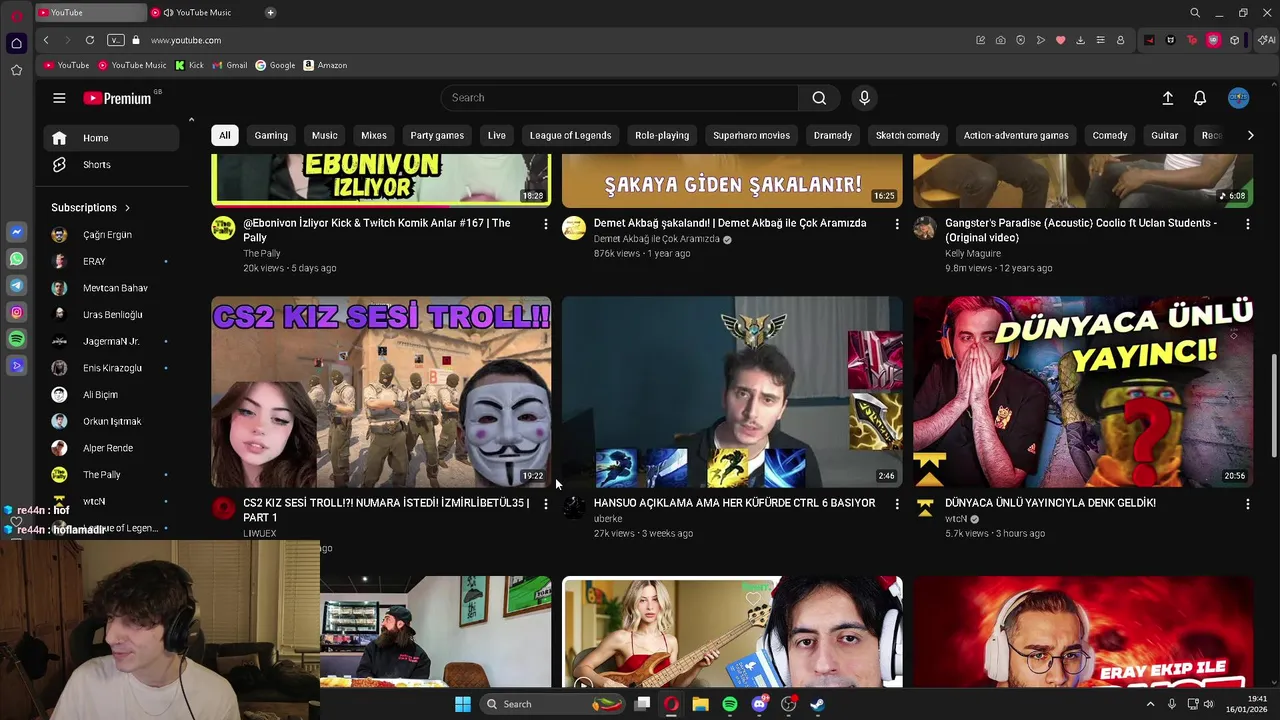Open Opera start page home icon

(x=16, y=43)
